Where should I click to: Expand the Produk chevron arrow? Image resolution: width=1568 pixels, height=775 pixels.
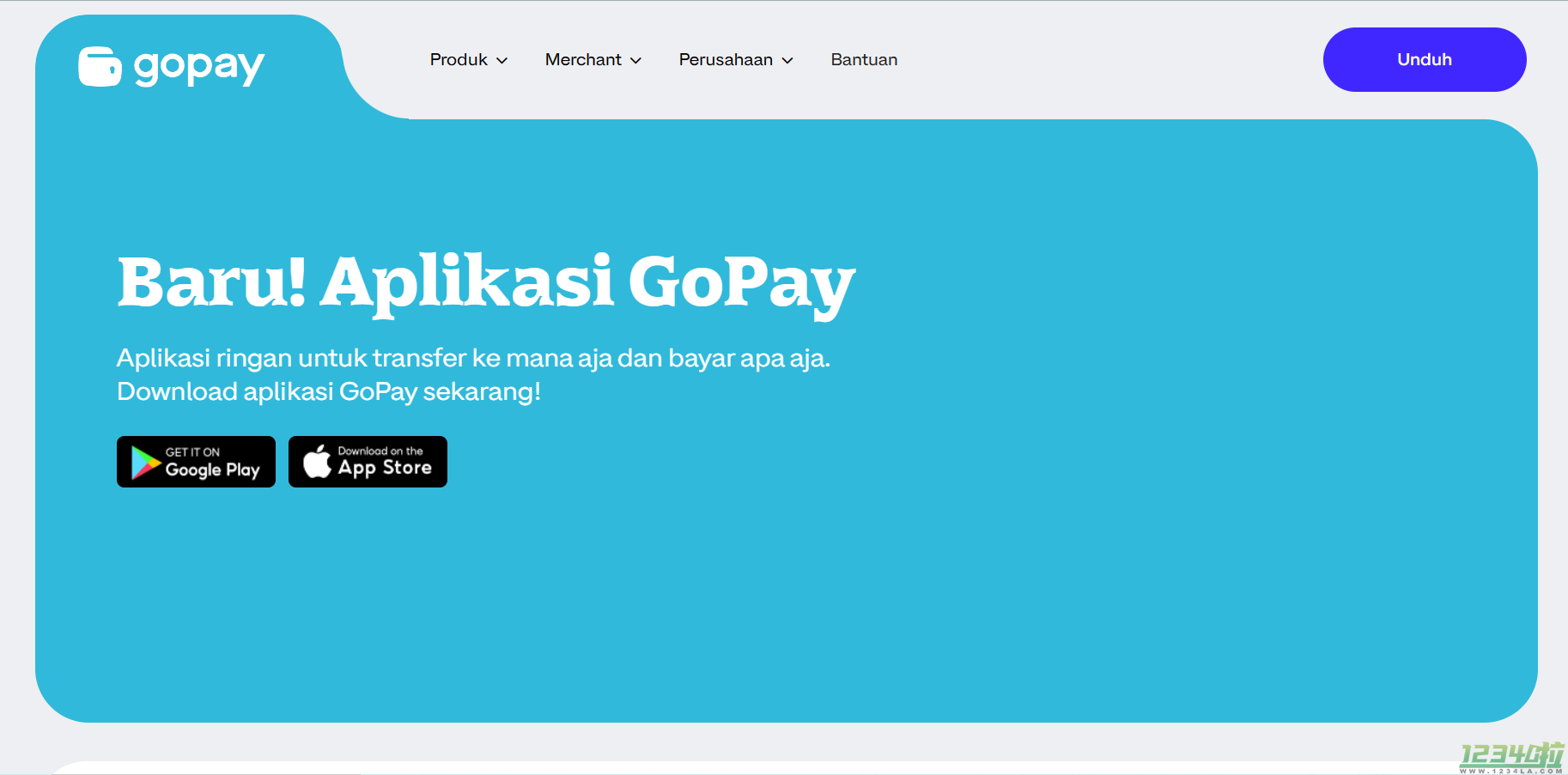(502, 60)
